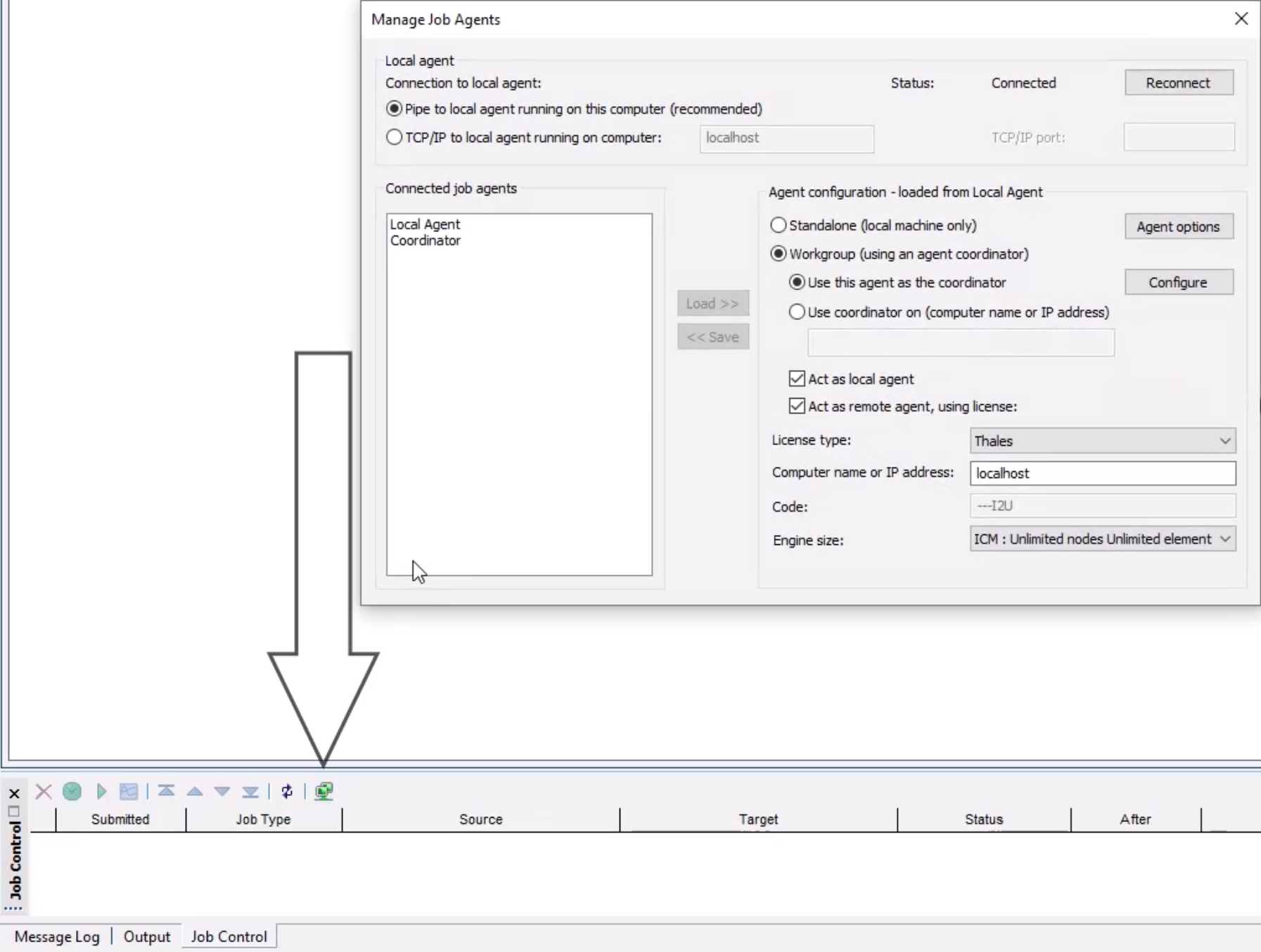Move job to bottom of queue icon
Screen dimensions: 1261x952
coord(250,792)
